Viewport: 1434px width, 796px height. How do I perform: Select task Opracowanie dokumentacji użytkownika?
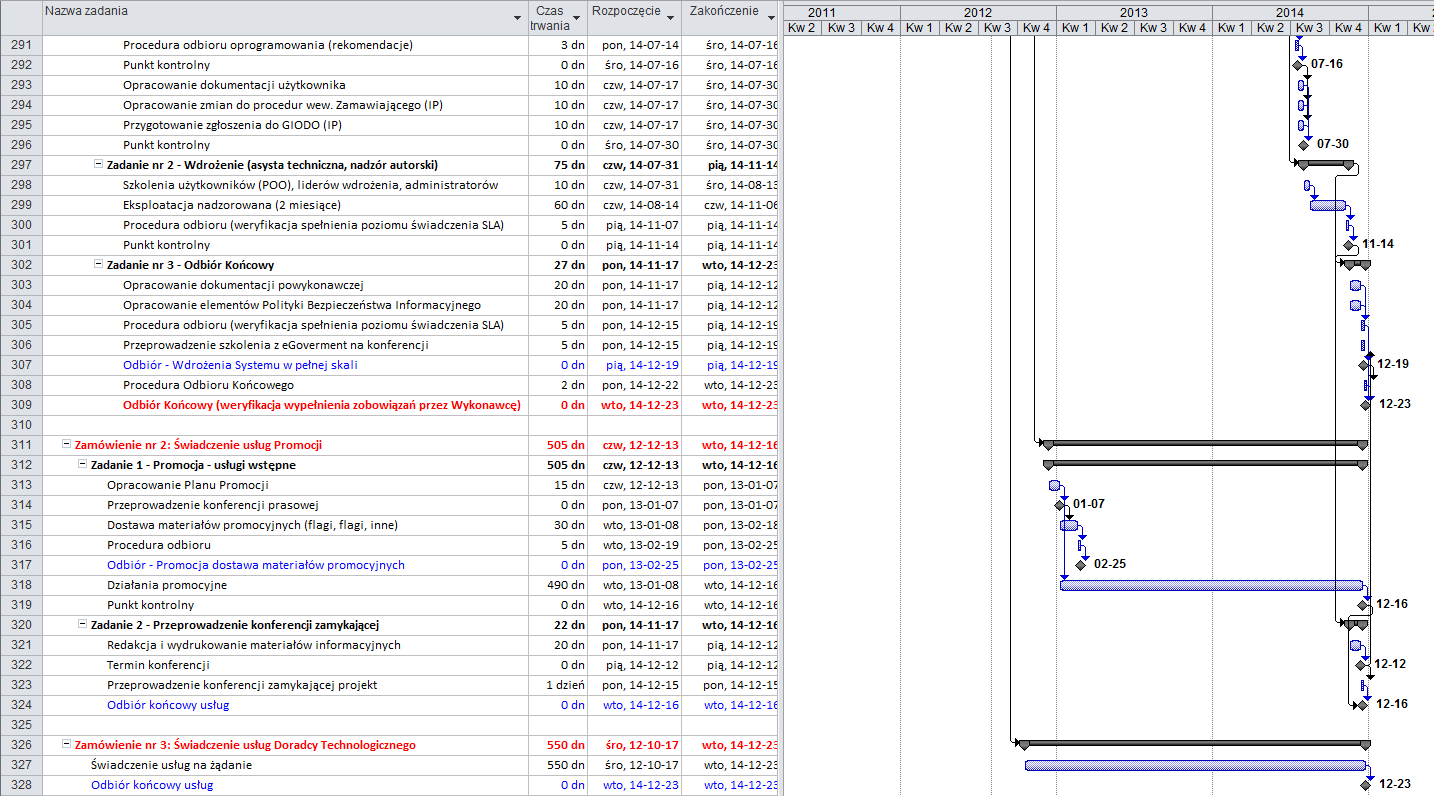(x=234, y=85)
